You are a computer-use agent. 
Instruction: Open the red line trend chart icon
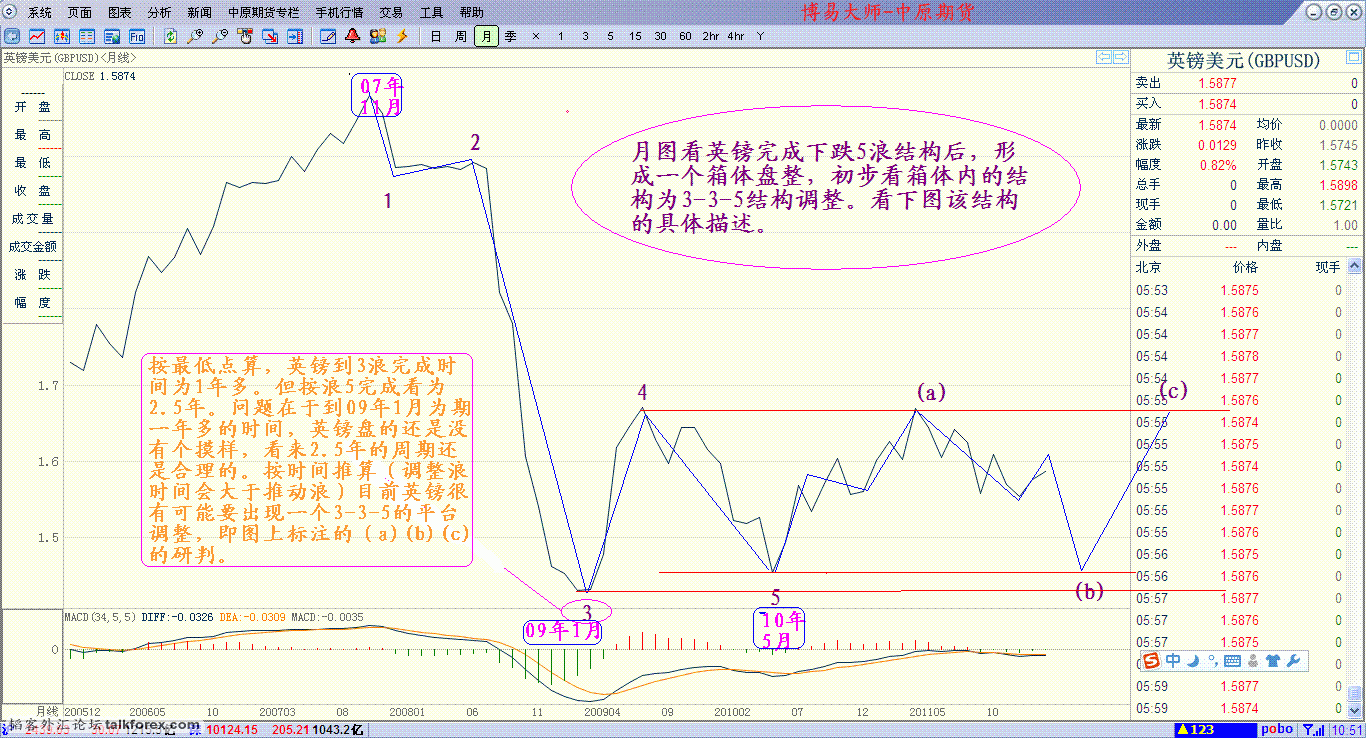[37, 36]
